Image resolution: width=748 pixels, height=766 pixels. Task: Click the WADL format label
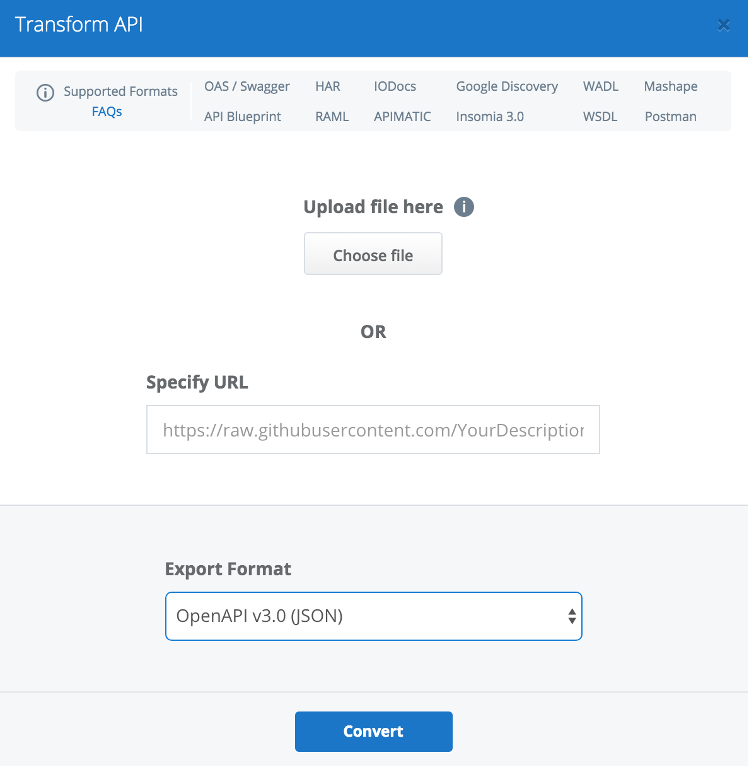[x=601, y=87]
